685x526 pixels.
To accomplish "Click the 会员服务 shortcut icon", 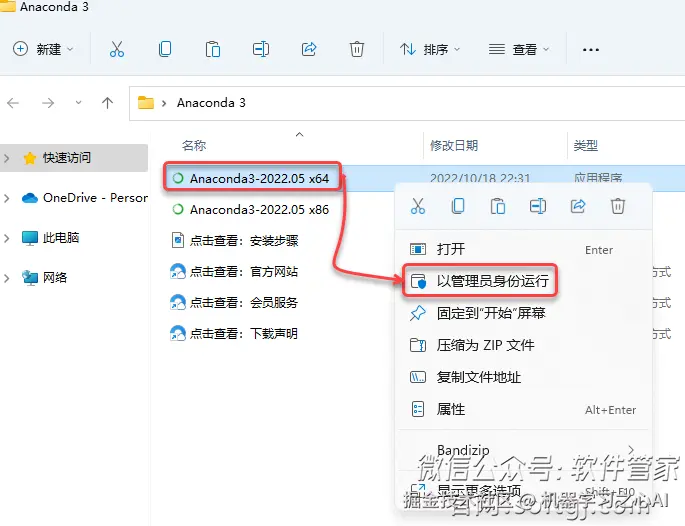I will click(178, 302).
